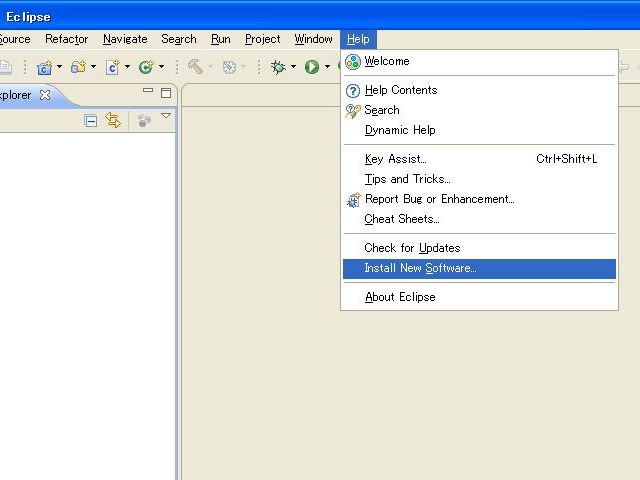Toggle Link with Editor in explorer

click(x=113, y=120)
